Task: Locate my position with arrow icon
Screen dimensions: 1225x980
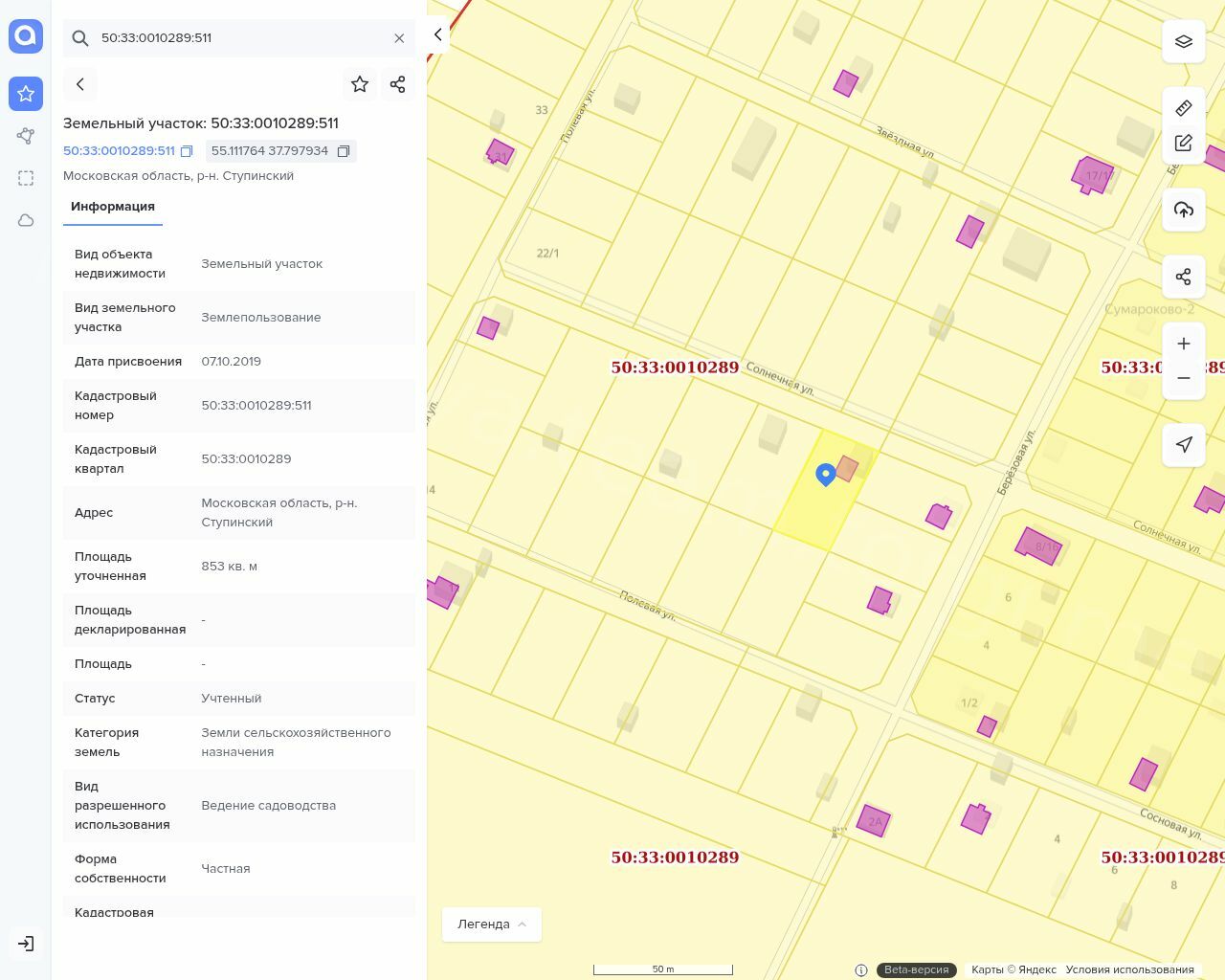Action: [x=1184, y=444]
